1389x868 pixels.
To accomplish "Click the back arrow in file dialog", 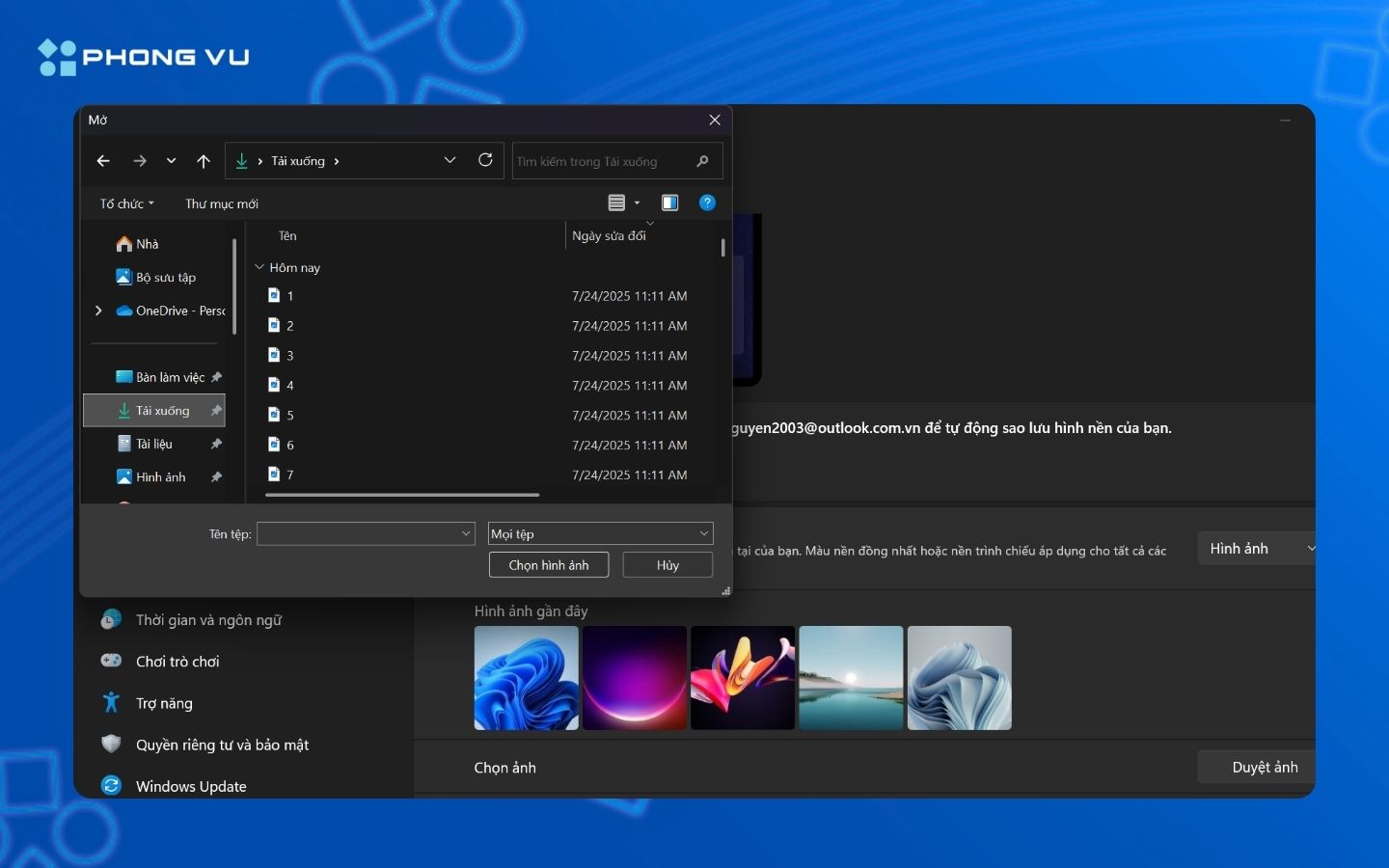I will pyautogui.click(x=103, y=161).
